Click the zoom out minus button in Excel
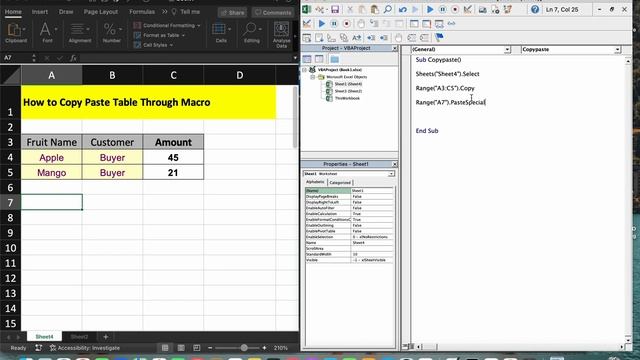The image size is (640, 360). click(210, 348)
